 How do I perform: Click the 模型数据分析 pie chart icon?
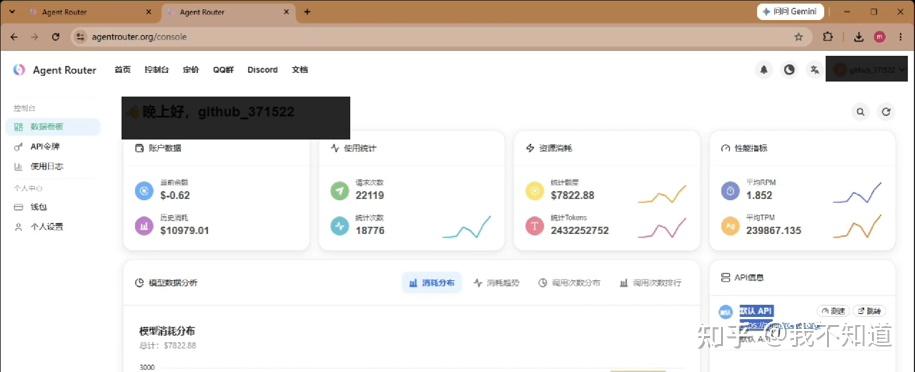(x=139, y=283)
